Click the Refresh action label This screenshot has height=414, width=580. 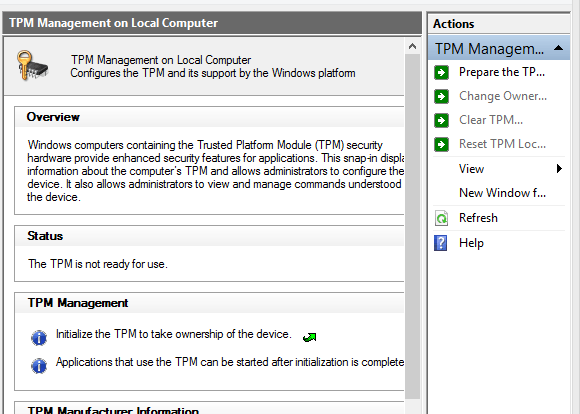tap(478, 218)
